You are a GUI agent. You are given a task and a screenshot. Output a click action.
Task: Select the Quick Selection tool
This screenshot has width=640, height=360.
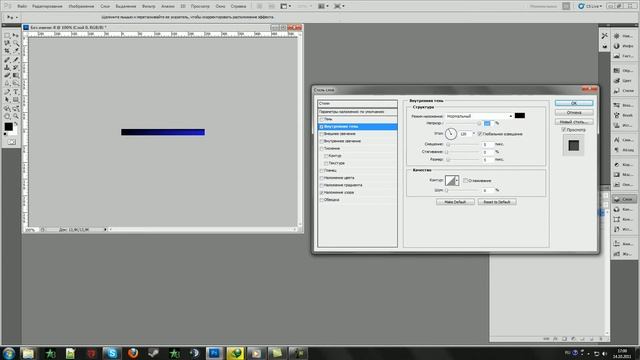pyautogui.click(x=16, y=43)
